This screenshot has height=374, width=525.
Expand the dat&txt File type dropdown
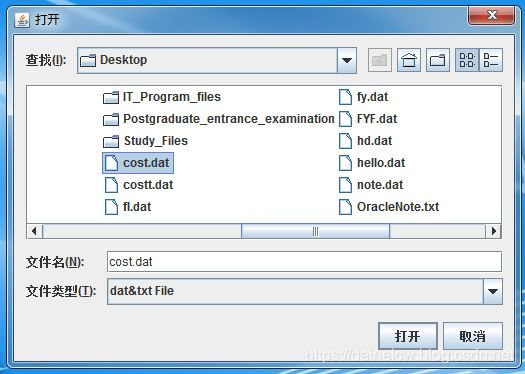[493, 291]
